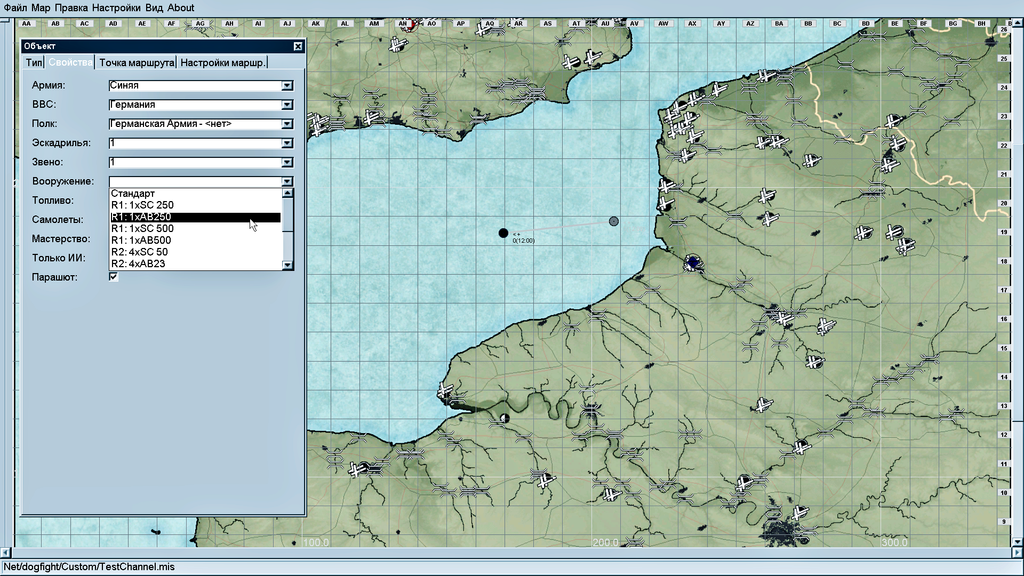Click column header BH on map
The image size is (1024, 576).
982,24
